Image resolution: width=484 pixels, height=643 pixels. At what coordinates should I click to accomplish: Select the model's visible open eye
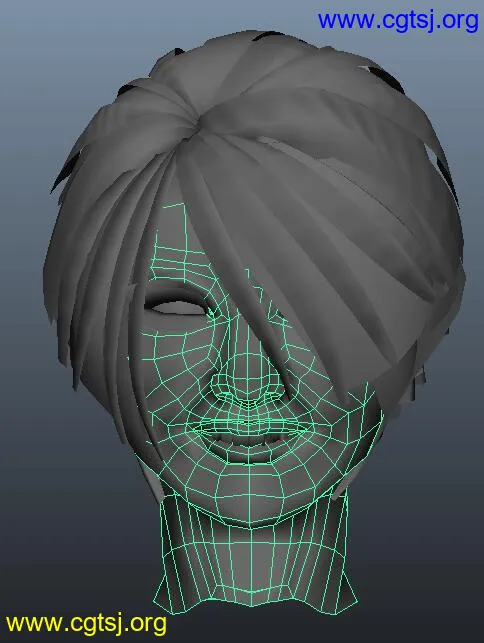(176, 306)
